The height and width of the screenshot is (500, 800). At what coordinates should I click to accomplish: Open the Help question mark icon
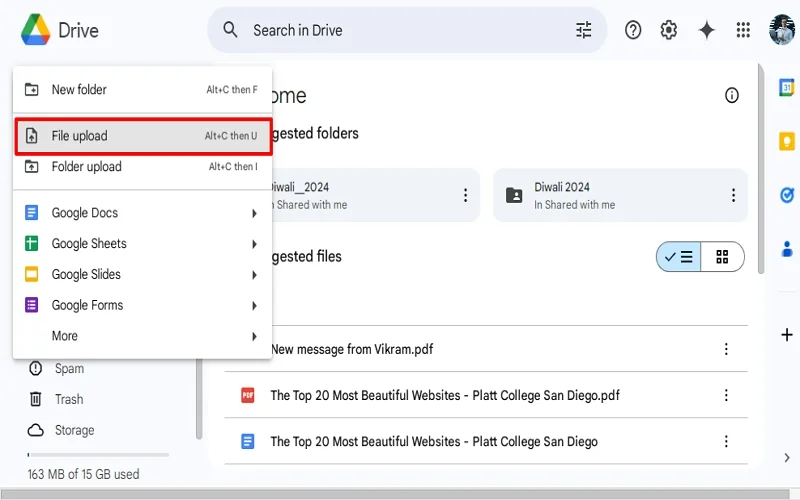coord(633,30)
